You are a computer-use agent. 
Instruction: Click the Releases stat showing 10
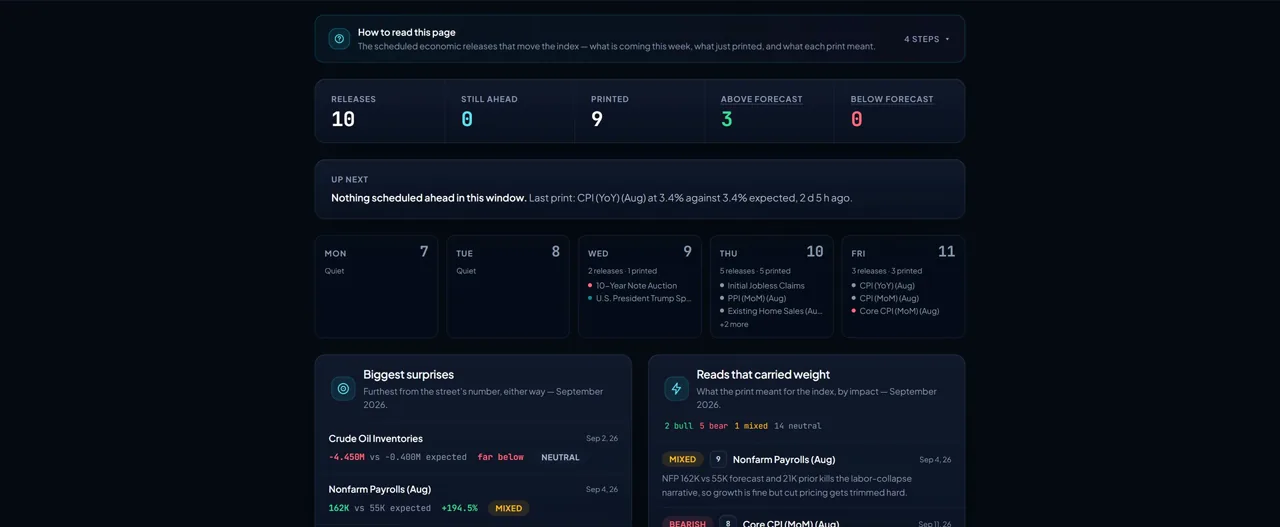tap(380, 111)
